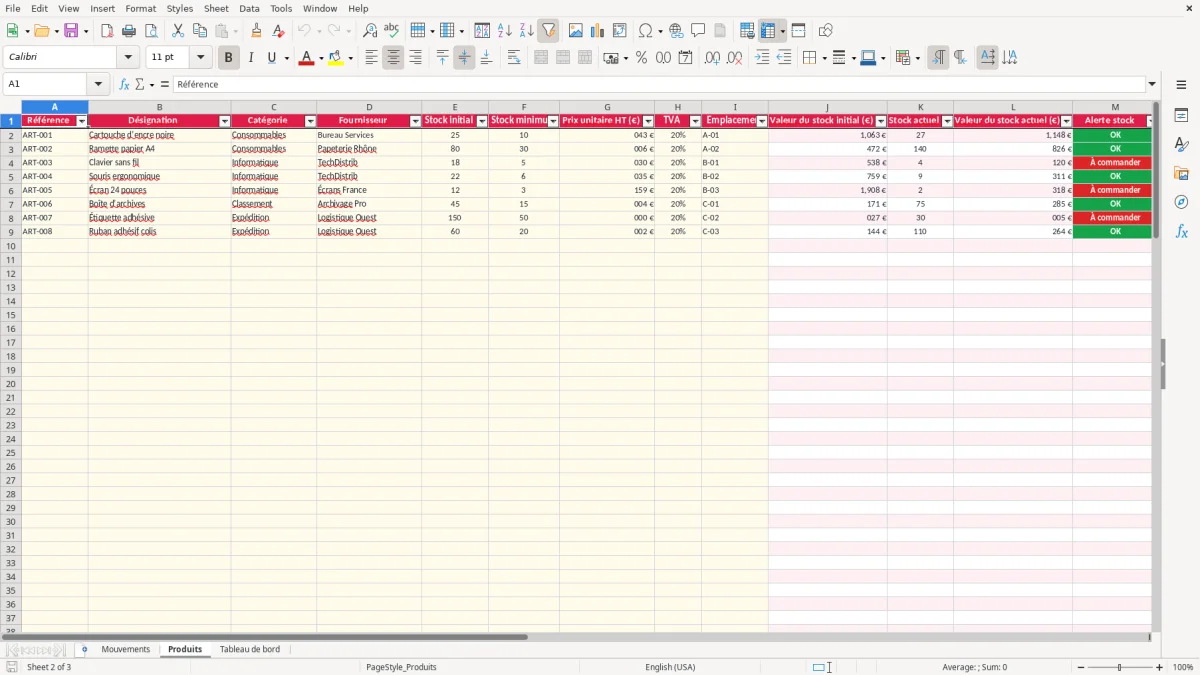Toggle Bold formatting button

point(228,58)
